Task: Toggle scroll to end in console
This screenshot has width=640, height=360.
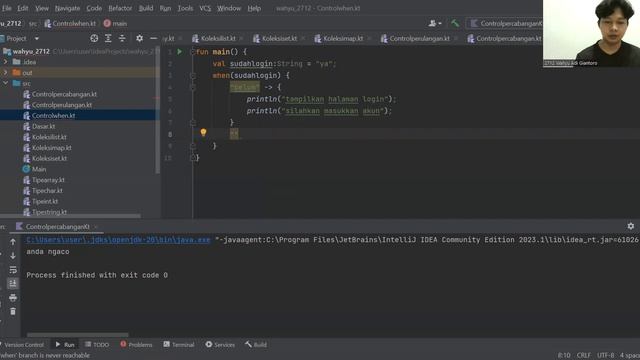Action: pyautogui.click(x=13, y=284)
